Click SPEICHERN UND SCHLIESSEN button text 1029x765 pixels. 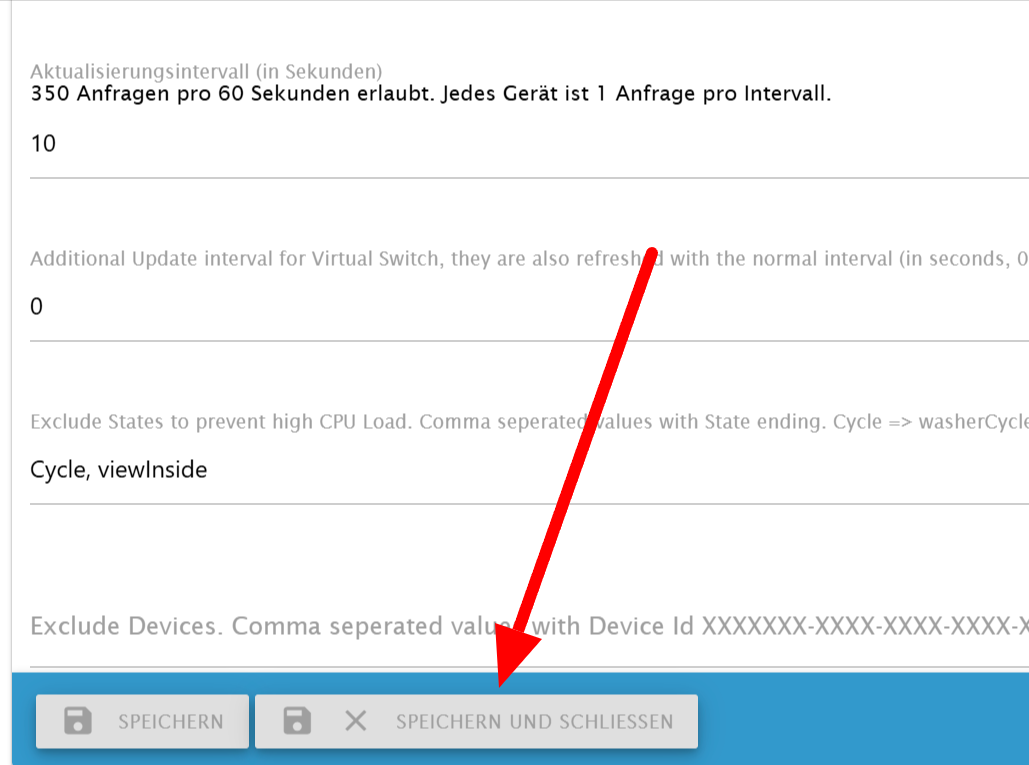click(534, 722)
